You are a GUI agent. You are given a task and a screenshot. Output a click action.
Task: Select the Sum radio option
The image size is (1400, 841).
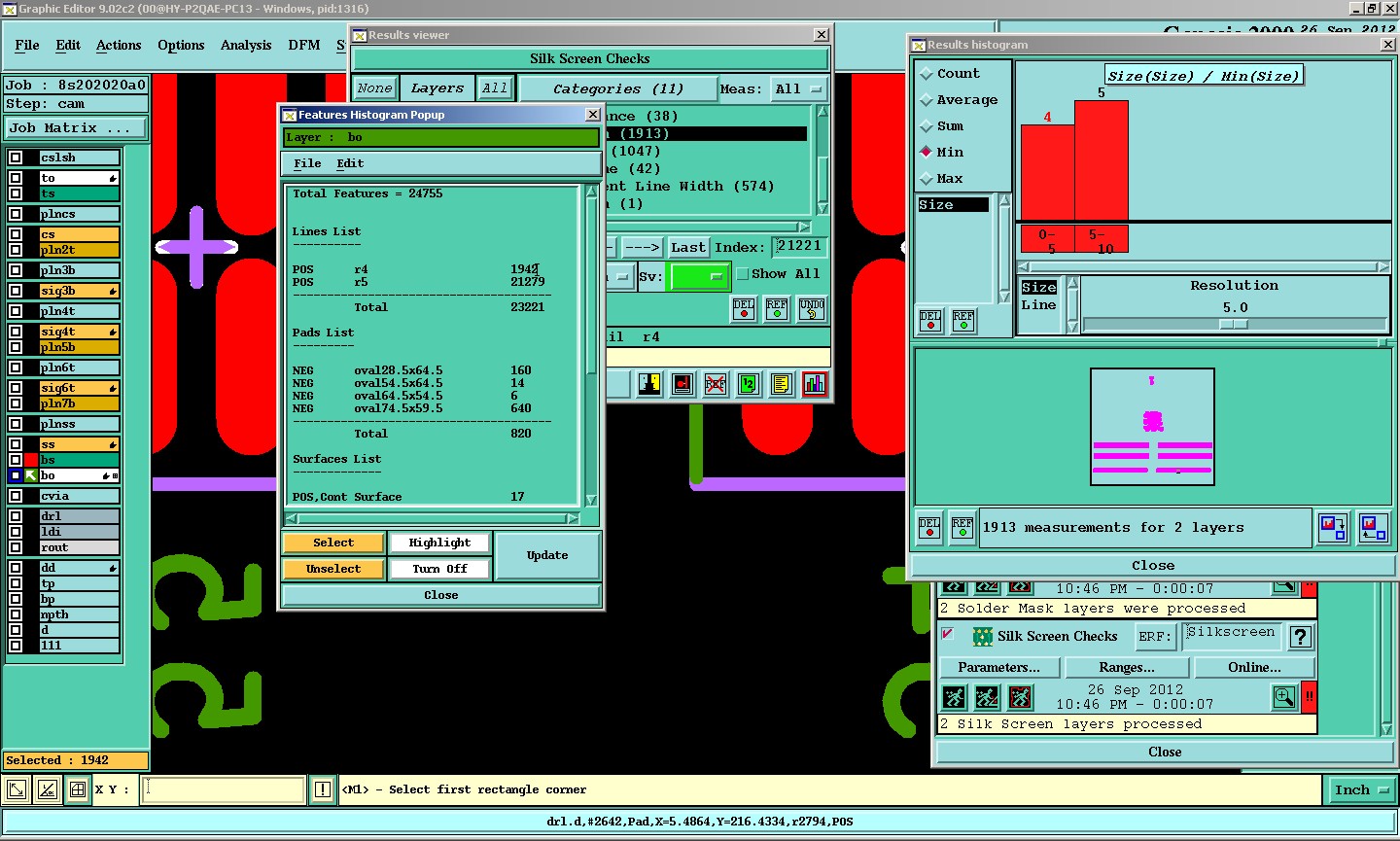[x=927, y=126]
